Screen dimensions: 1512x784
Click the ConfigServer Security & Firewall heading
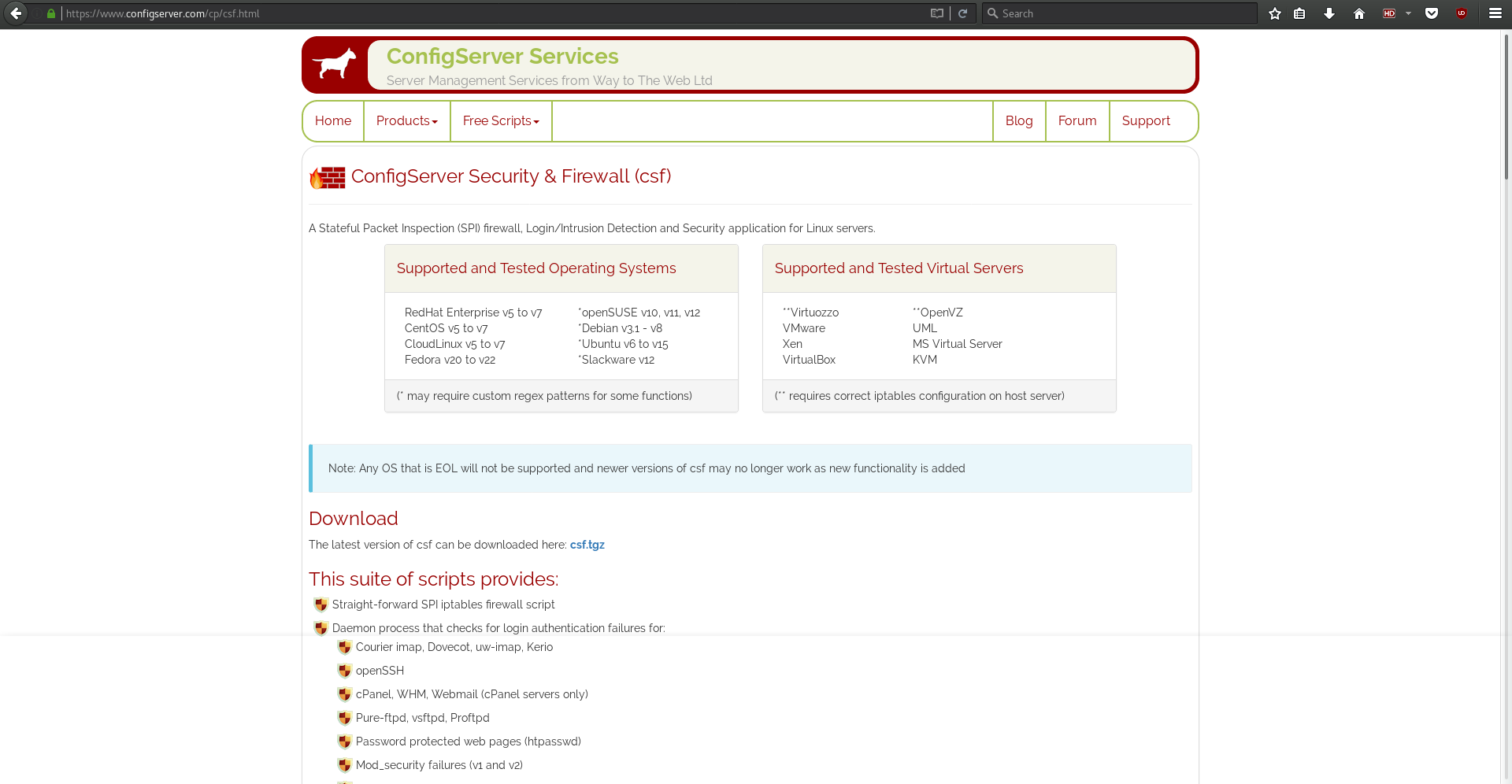pos(511,176)
